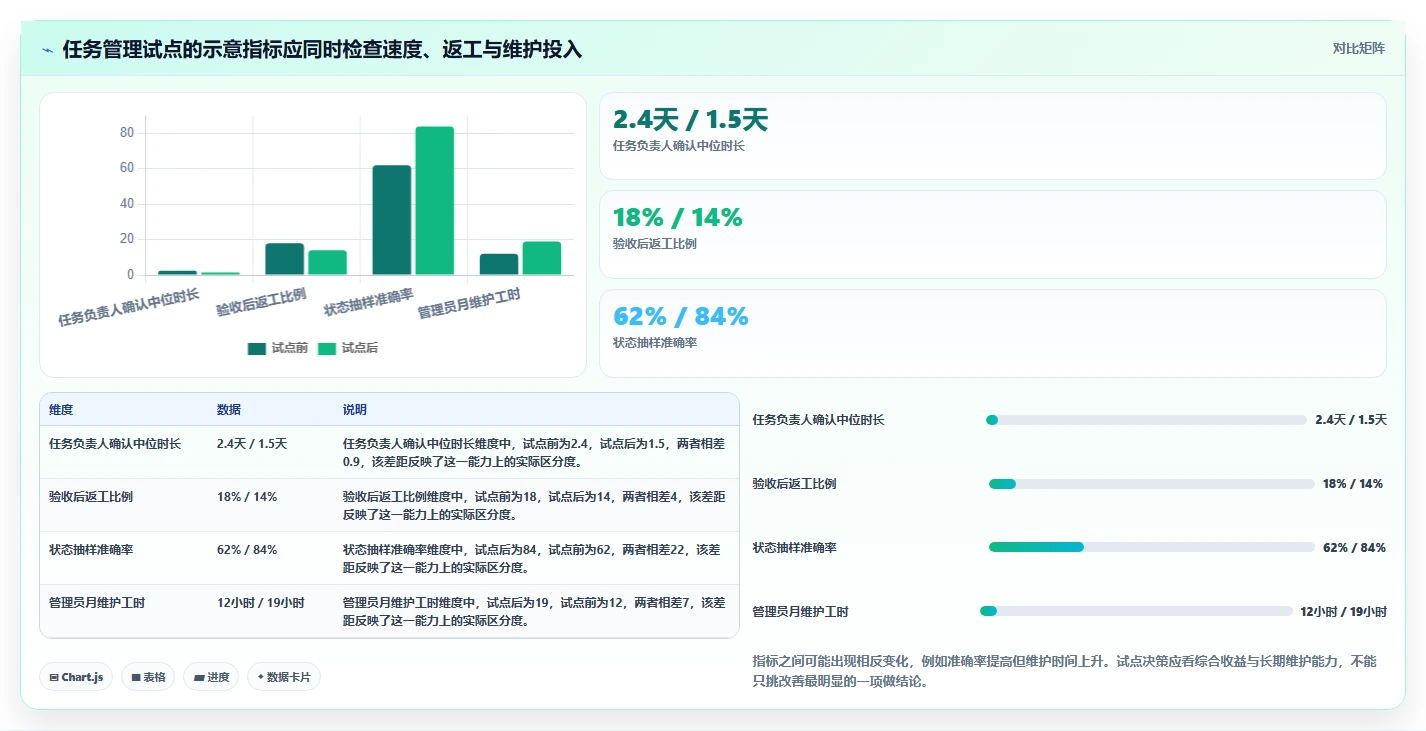Click the 说明 column header
1426x731 pixels.
[x=355, y=410]
